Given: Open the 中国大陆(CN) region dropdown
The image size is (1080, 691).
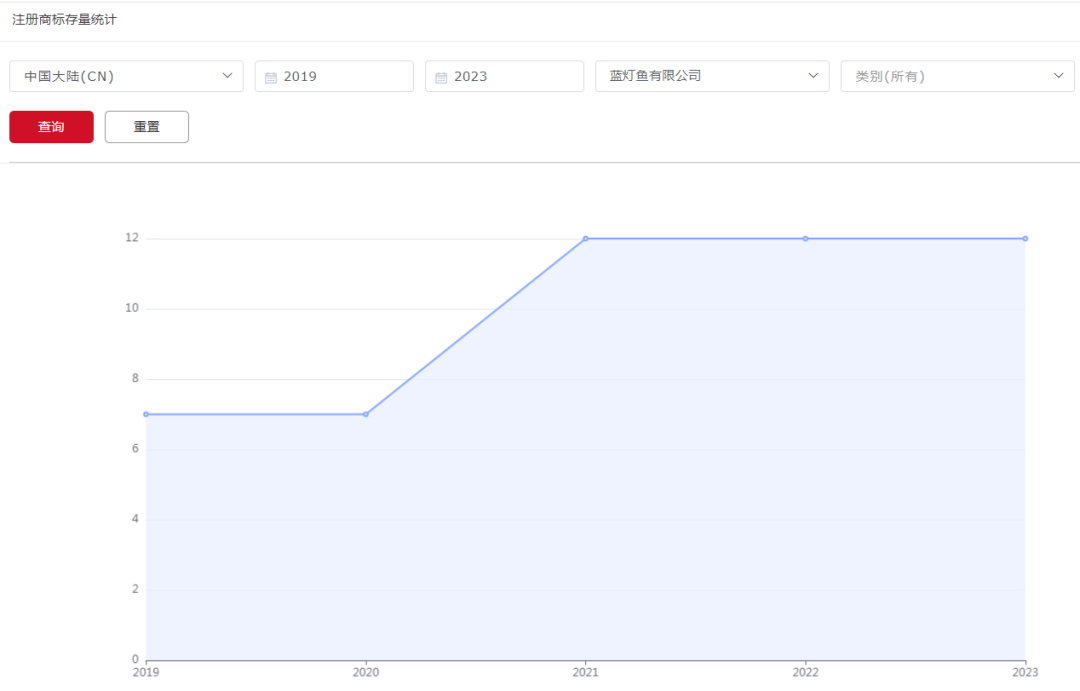Looking at the screenshot, I should (126, 76).
